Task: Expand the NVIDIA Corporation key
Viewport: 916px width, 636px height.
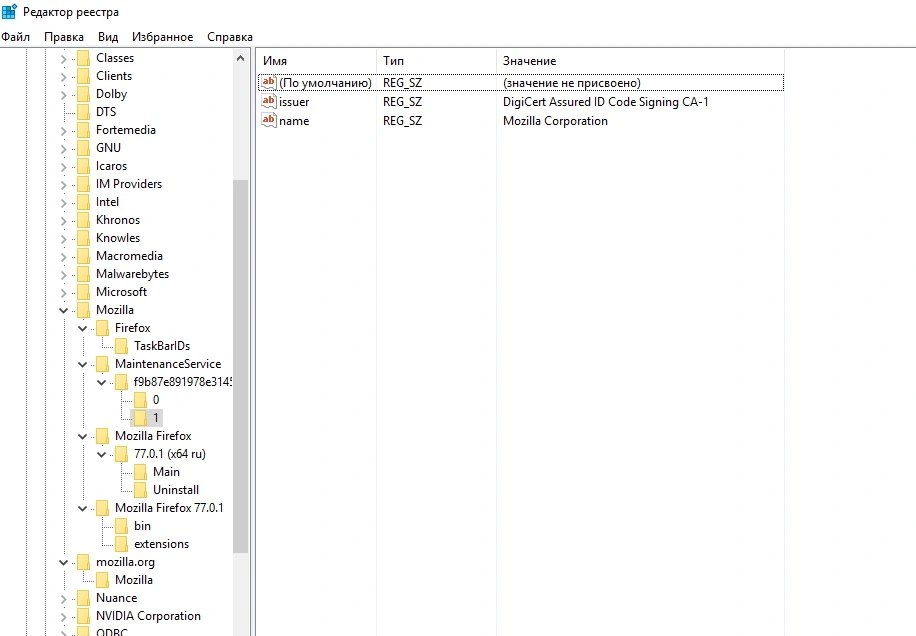Action: [63, 617]
